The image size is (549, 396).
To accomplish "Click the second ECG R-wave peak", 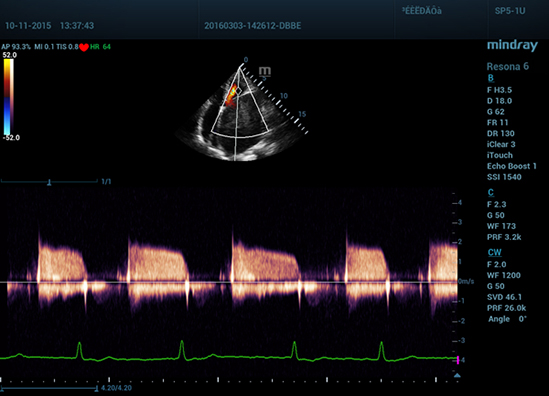I will 182,341.
